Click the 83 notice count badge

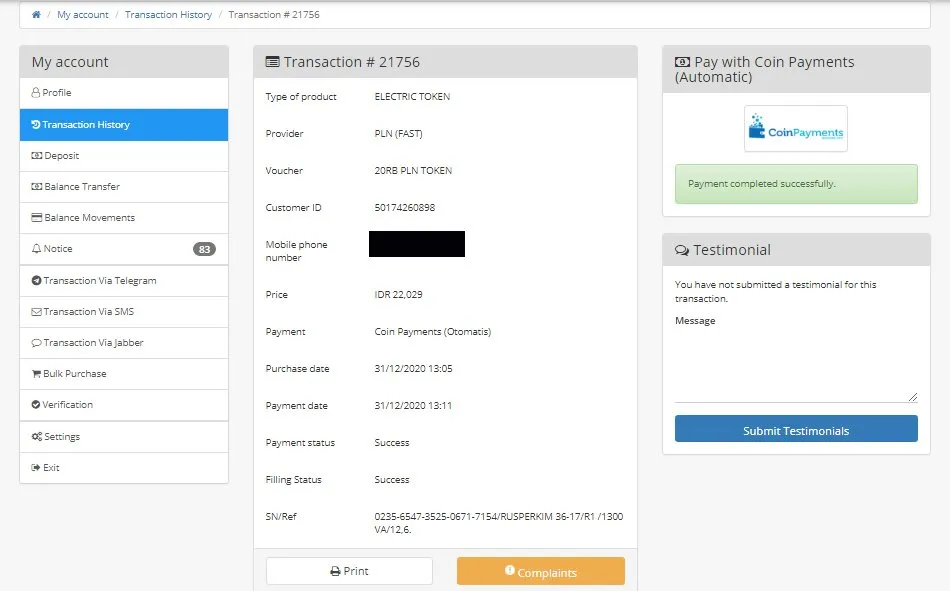pyautogui.click(x=204, y=249)
